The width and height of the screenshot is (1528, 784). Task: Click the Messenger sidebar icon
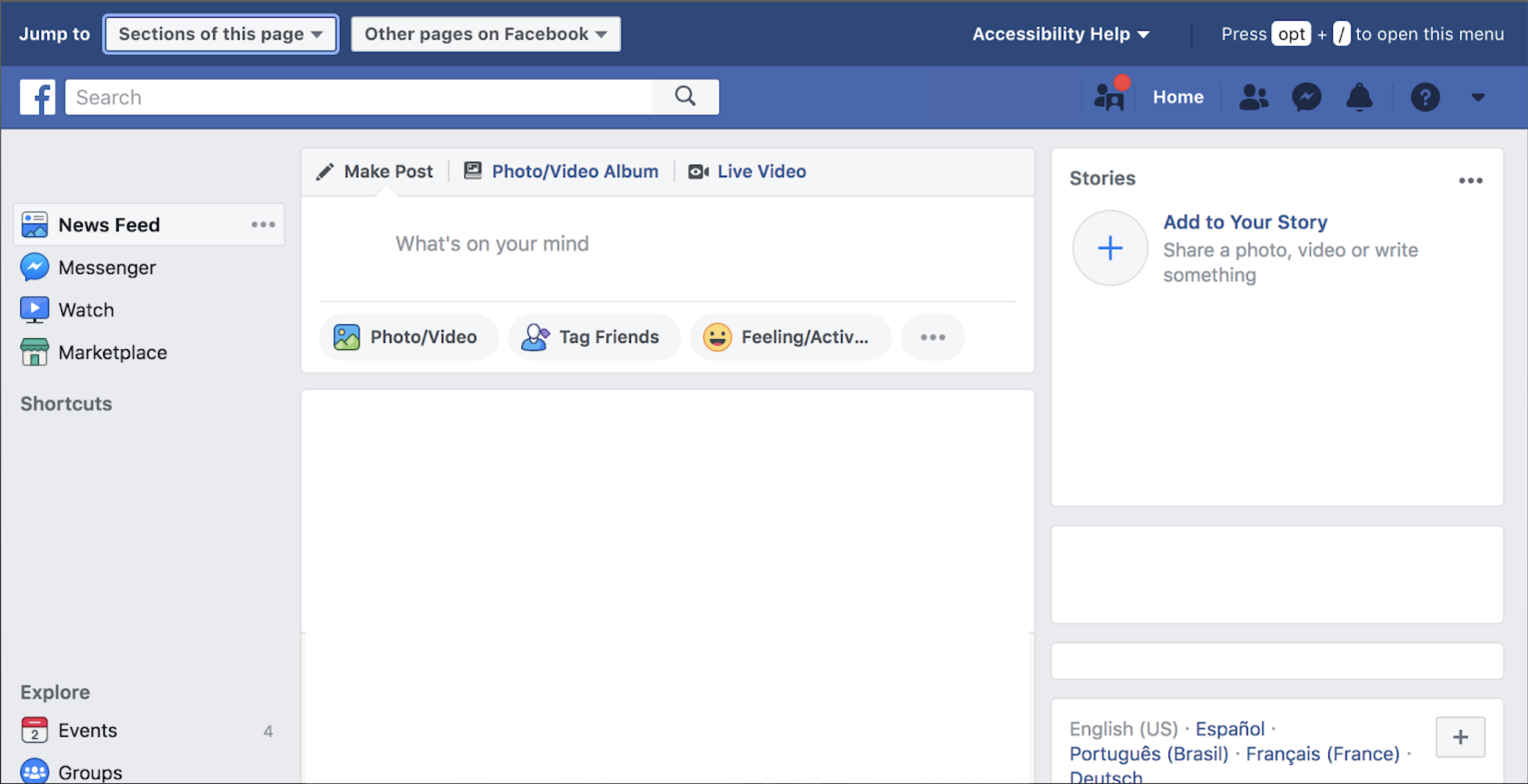click(34, 268)
